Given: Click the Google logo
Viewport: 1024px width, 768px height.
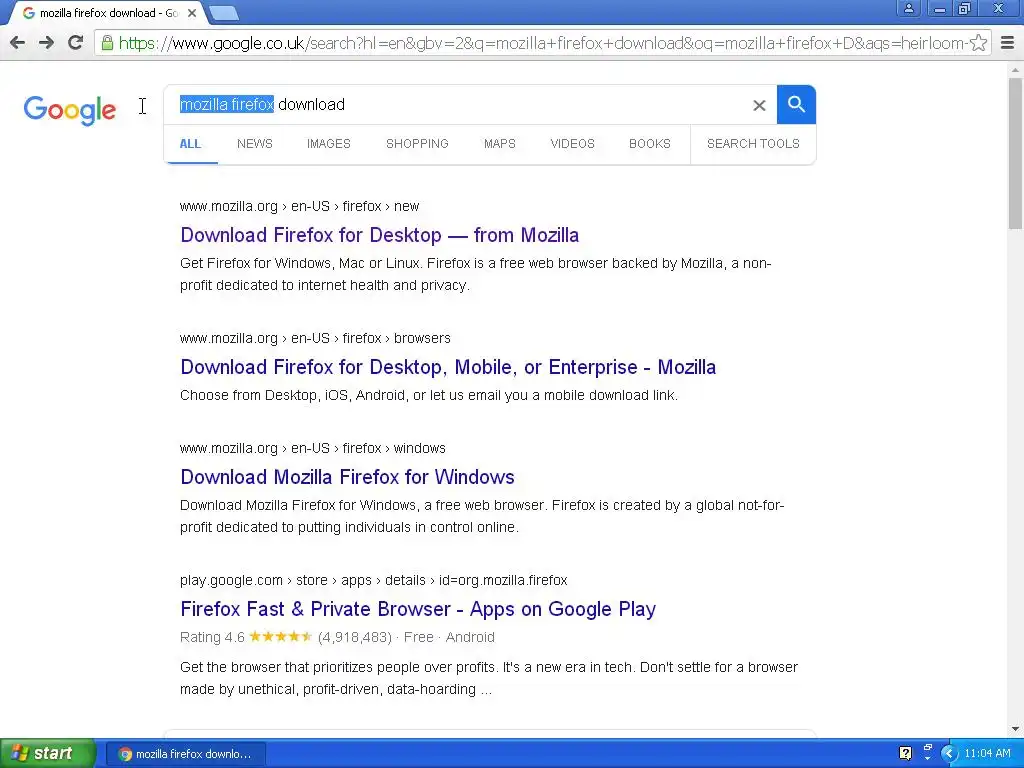Looking at the screenshot, I should pyautogui.click(x=70, y=110).
